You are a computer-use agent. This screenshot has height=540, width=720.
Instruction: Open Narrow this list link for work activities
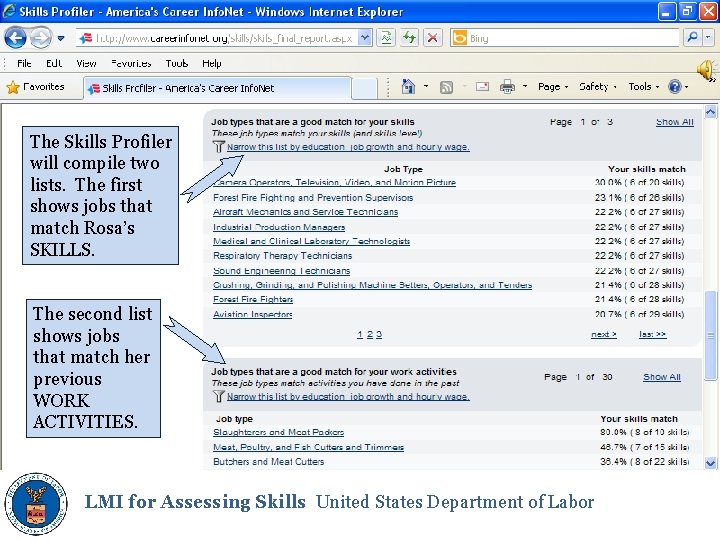(x=348, y=396)
